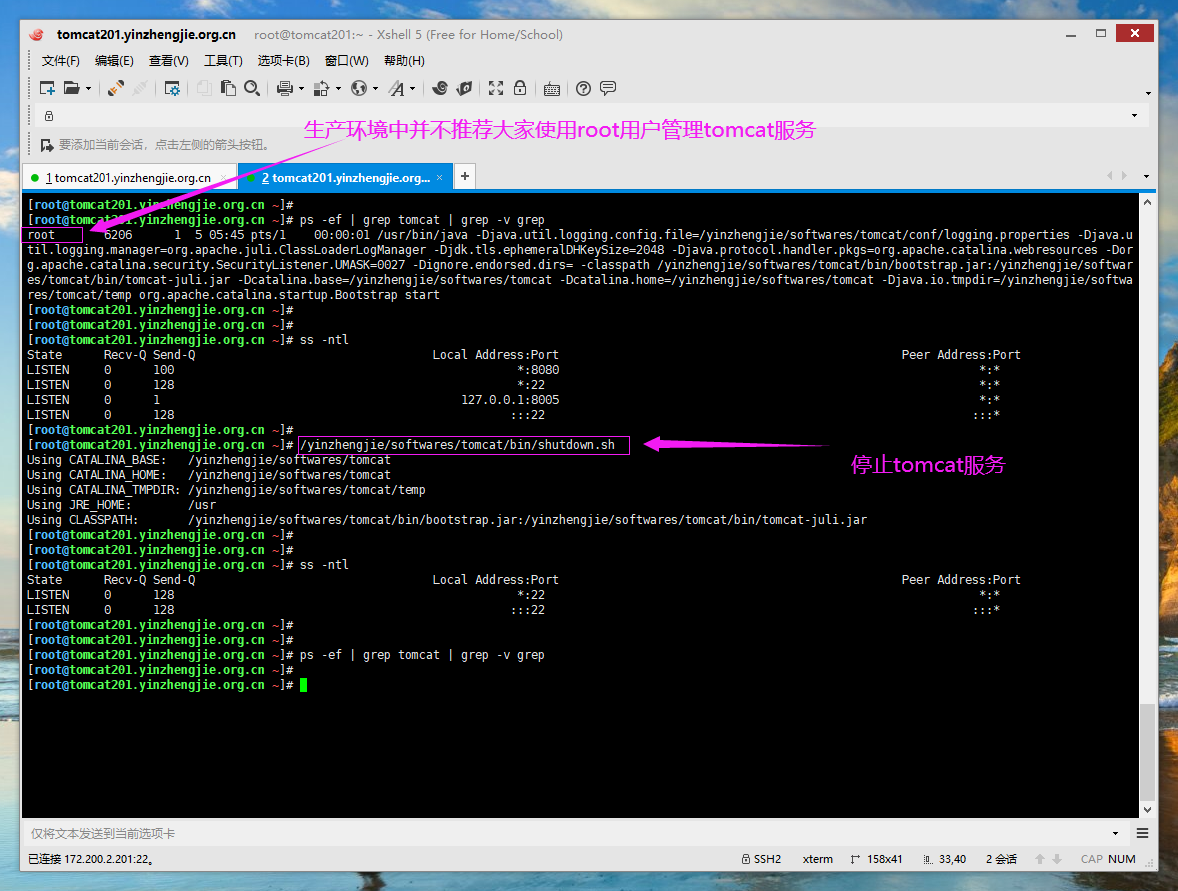Click the color scheme squares icon
1178x891 pixels.
(x=322, y=89)
